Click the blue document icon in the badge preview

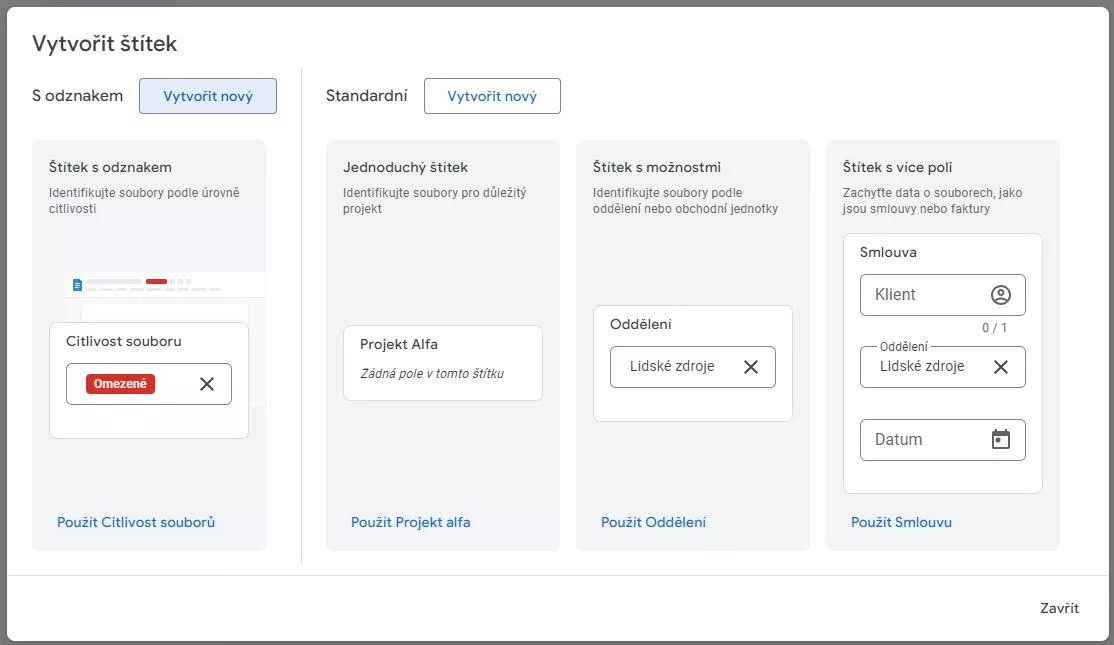[x=77, y=285]
